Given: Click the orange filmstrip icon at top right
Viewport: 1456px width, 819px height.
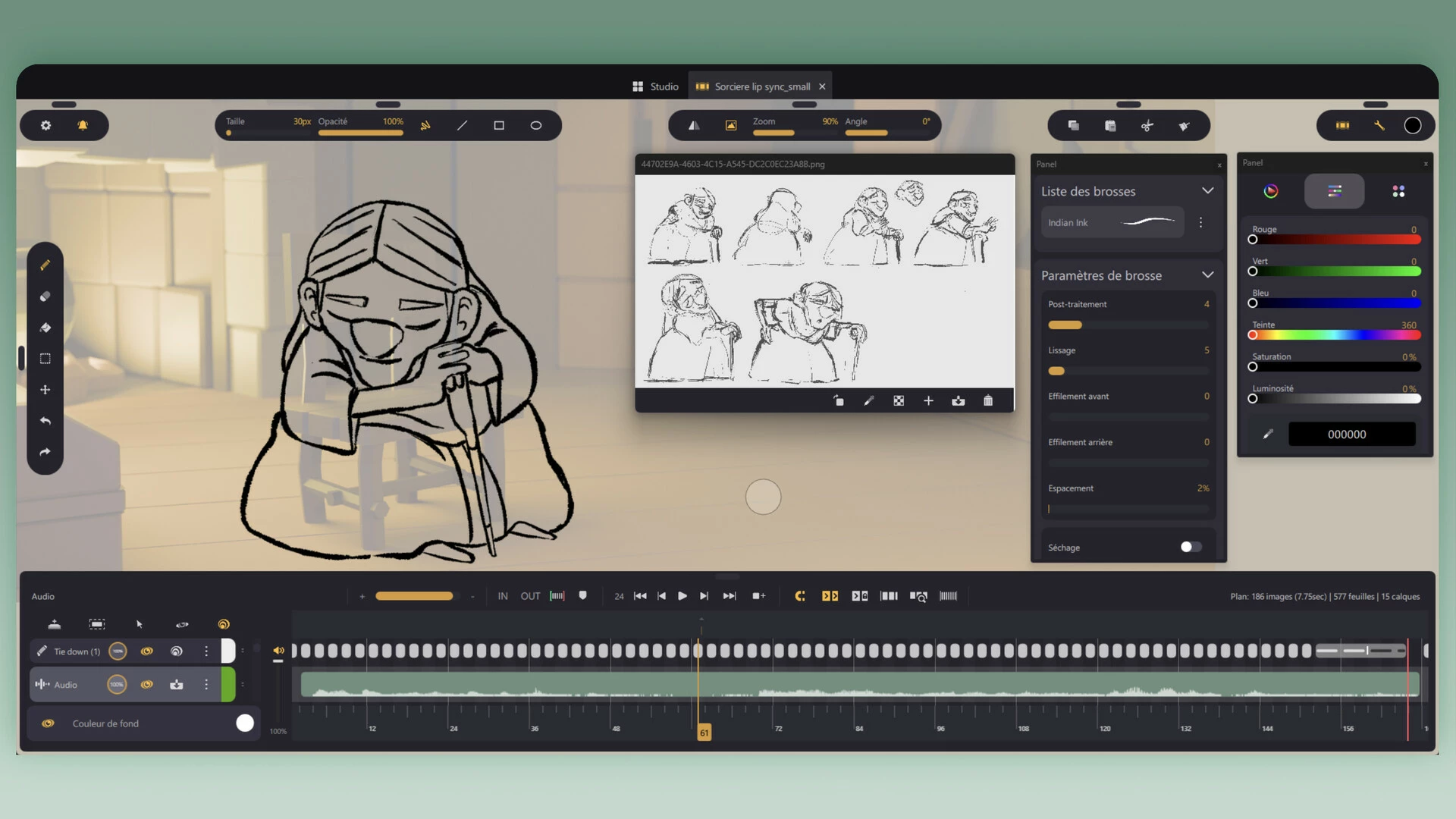Looking at the screenshot, I should pos(1343,125).
